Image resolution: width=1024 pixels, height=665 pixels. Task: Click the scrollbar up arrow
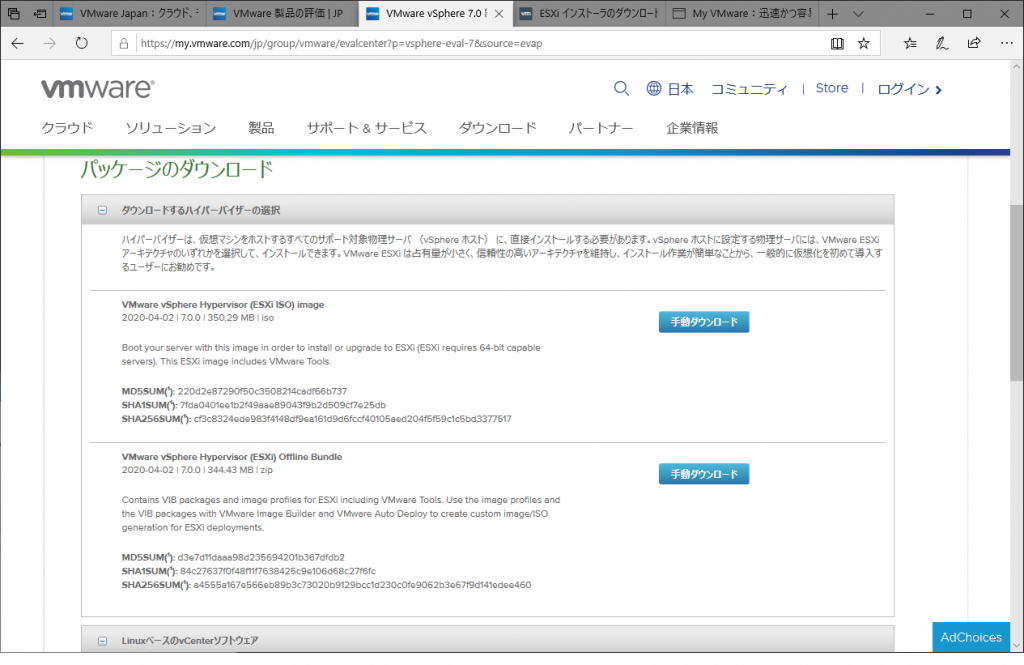[x=1016, y=67]
